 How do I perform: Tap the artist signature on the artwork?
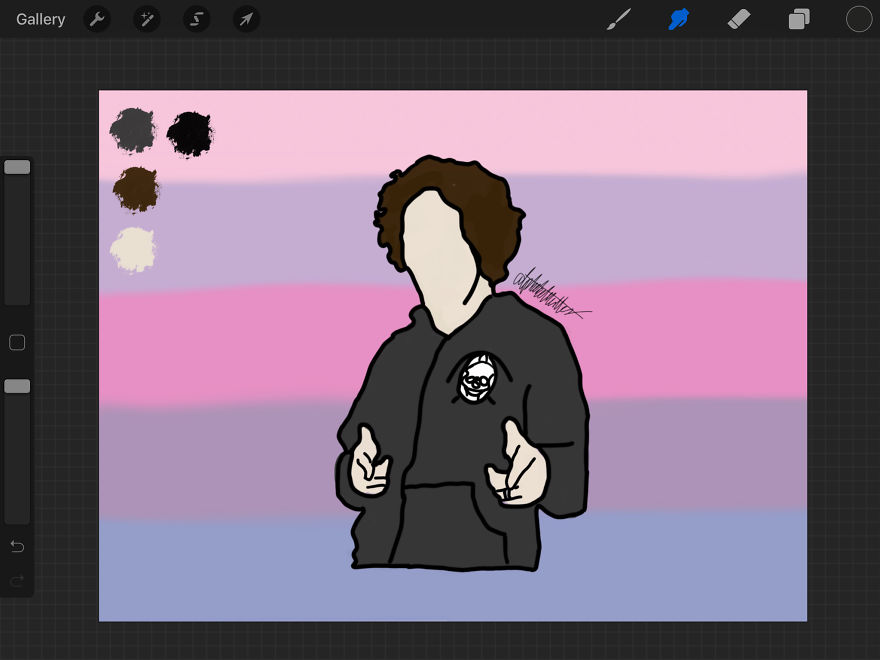click(x=550, y=290)
